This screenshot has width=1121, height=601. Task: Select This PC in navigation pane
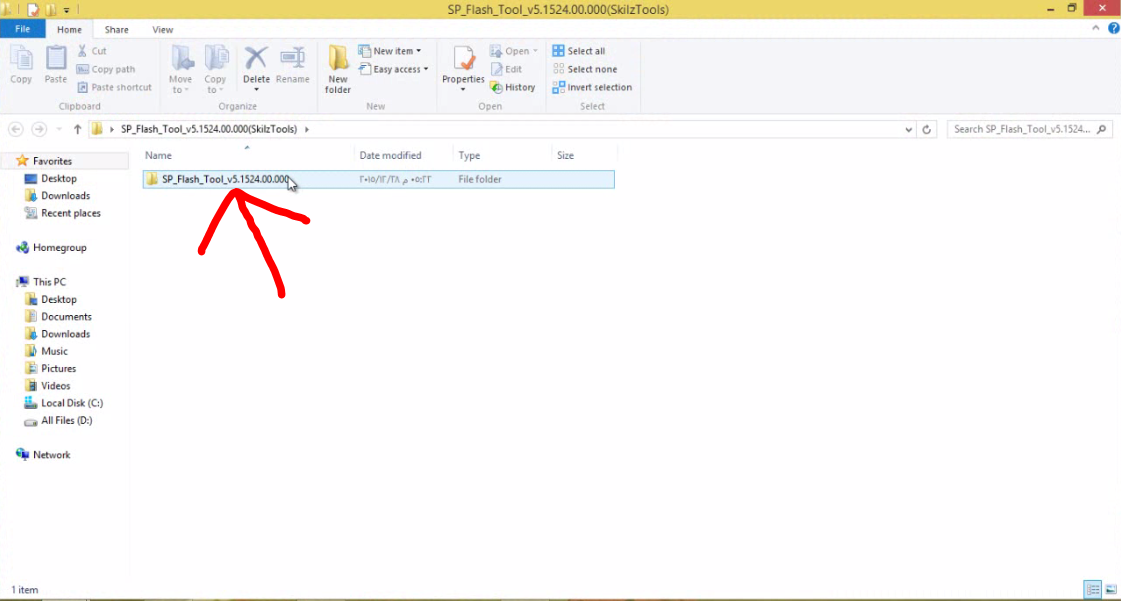coord(49,282)
